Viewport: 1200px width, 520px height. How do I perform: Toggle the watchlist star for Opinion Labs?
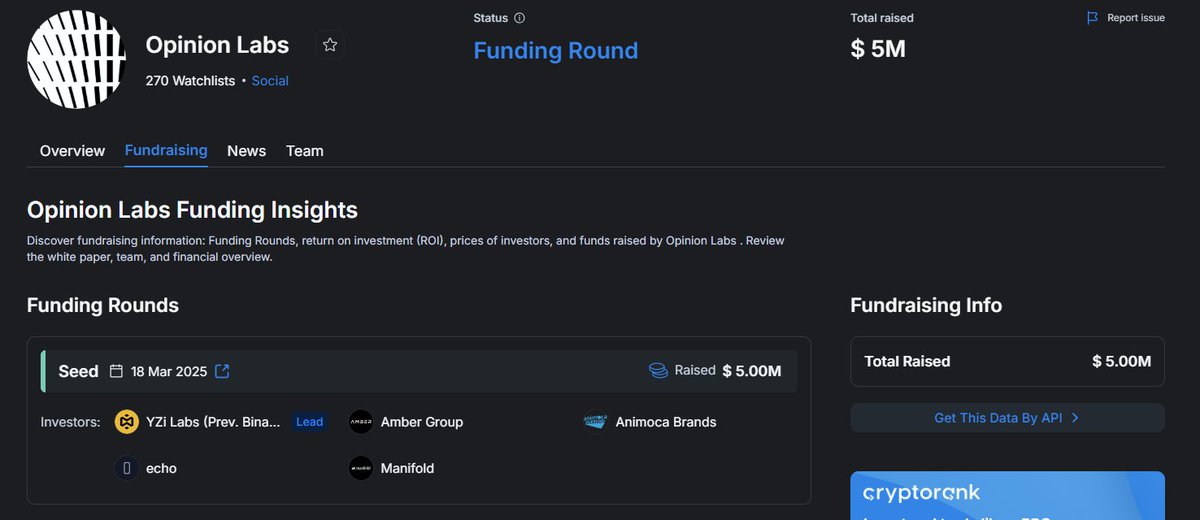(x=330, y=45)
